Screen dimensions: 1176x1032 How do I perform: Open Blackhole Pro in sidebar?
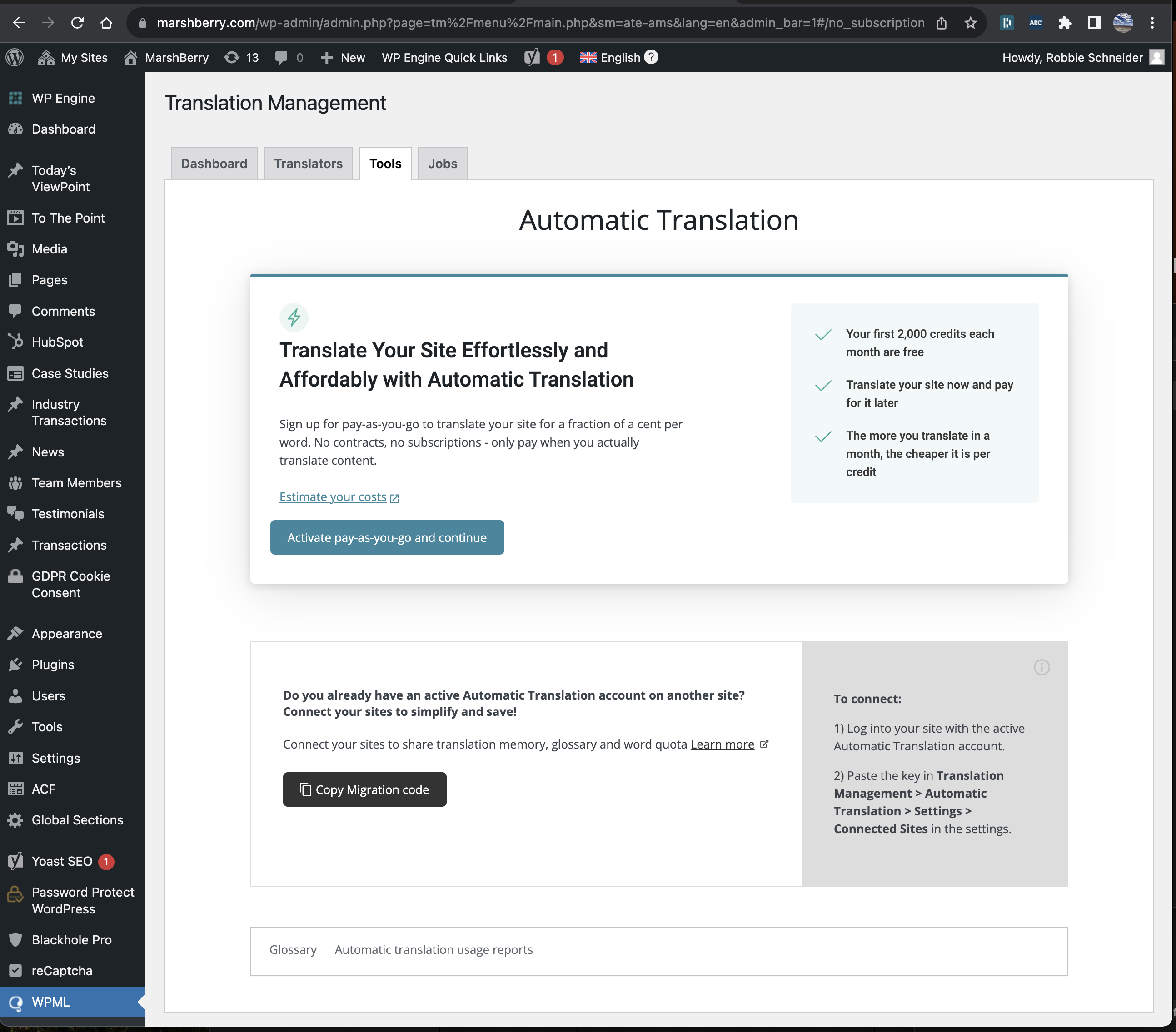tap(72, 940)
